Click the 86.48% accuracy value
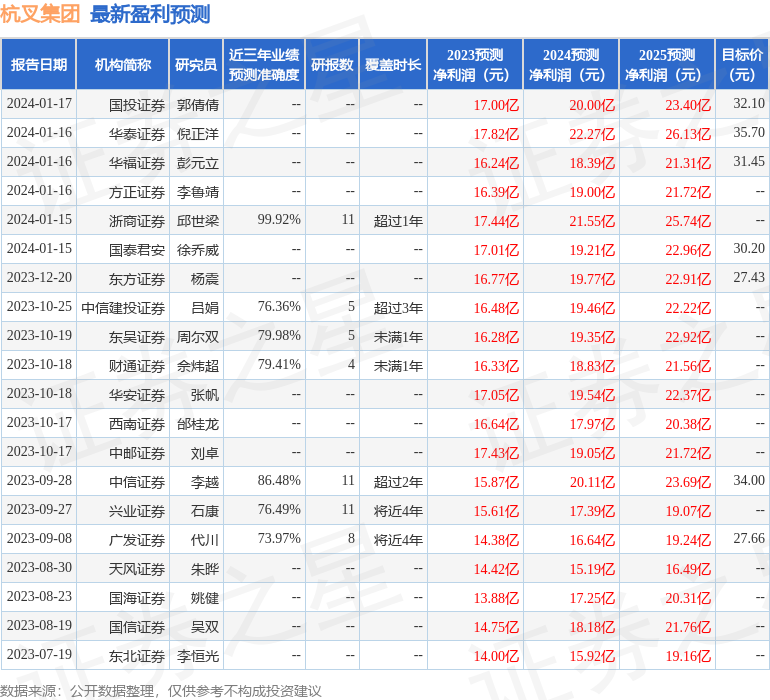Screen dimensions: 770x700 click(x=279, y=480)
